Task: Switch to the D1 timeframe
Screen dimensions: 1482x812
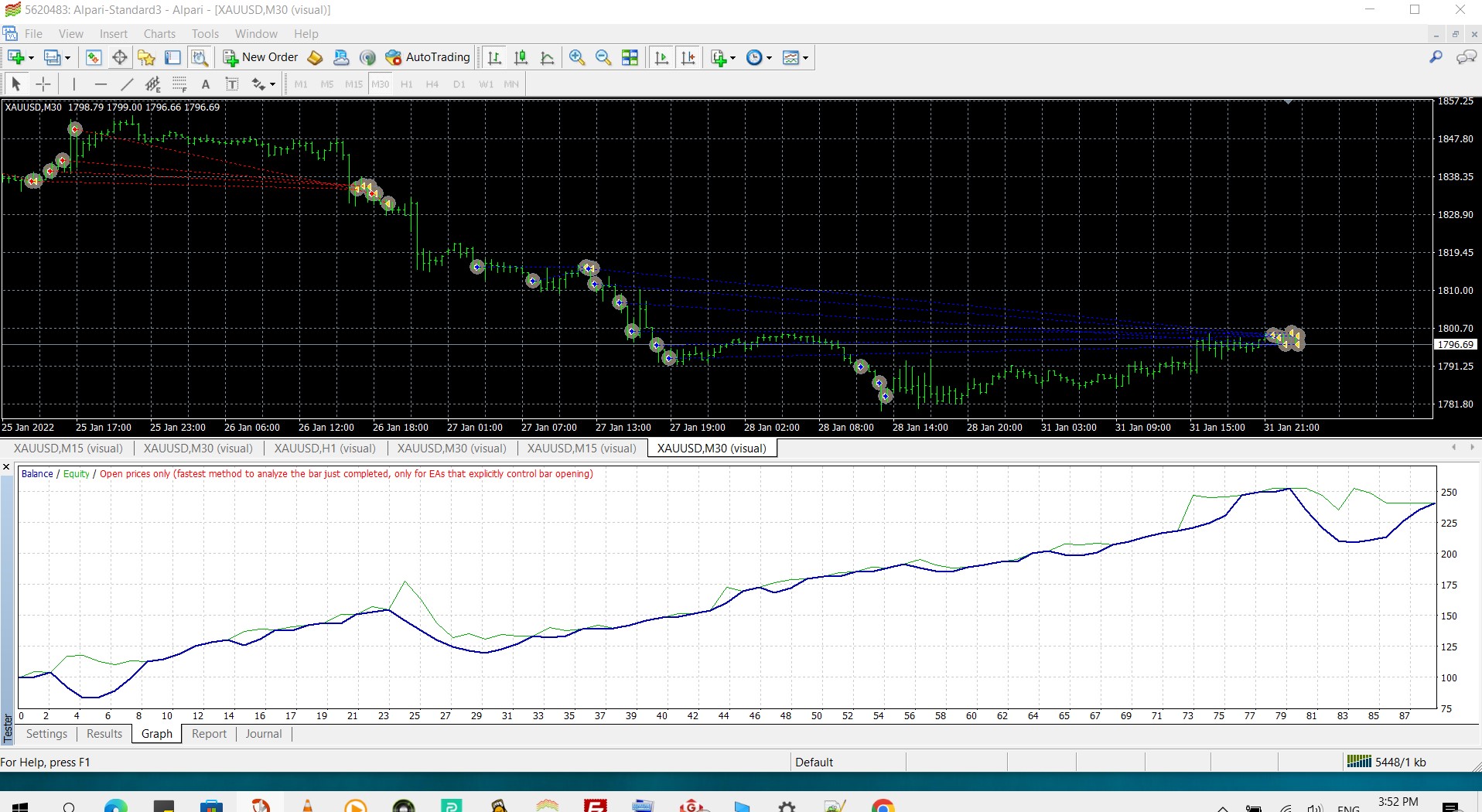Action: [459, 84]
